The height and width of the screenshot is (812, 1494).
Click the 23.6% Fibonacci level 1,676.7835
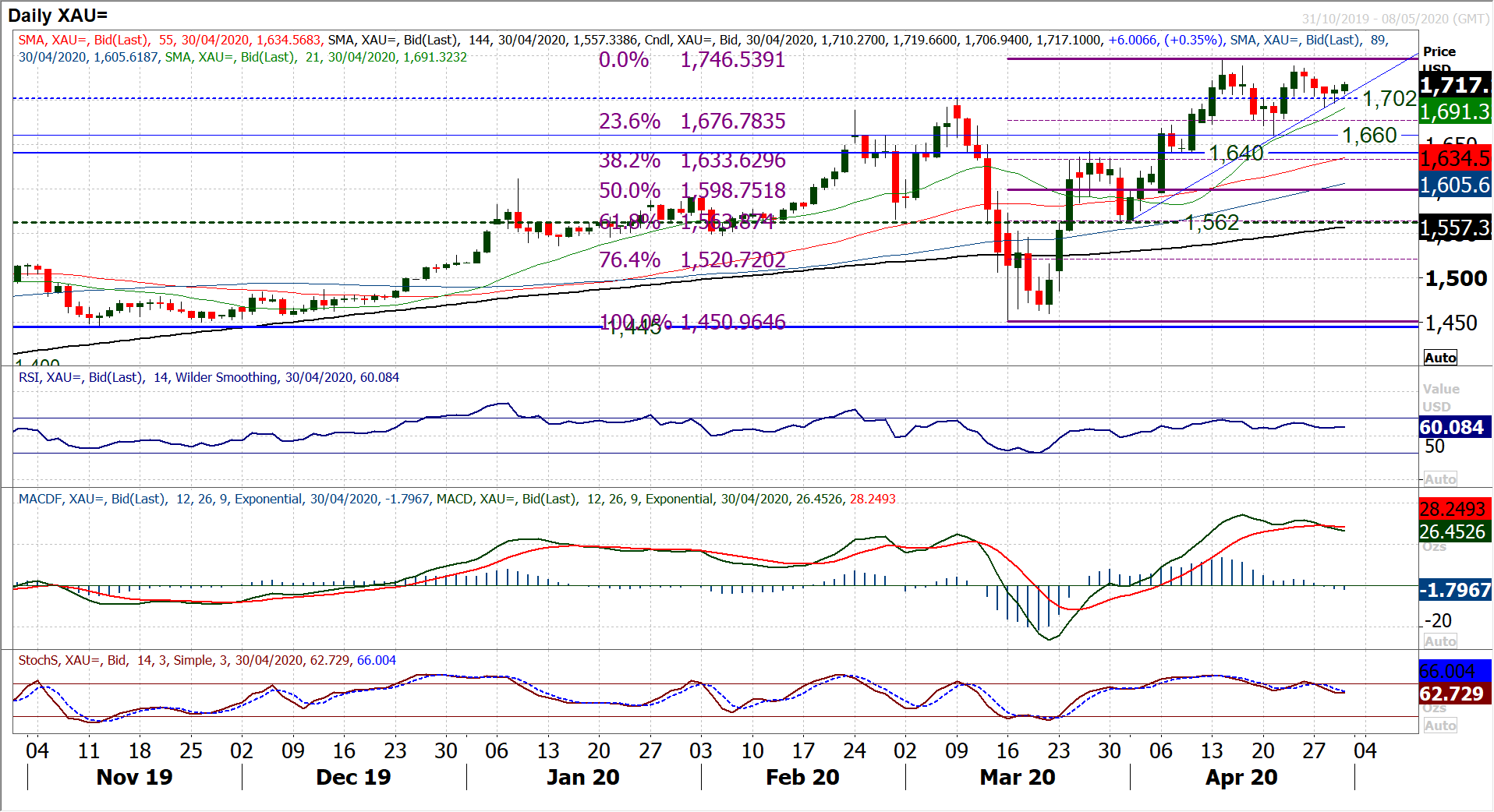pos(692,122)
